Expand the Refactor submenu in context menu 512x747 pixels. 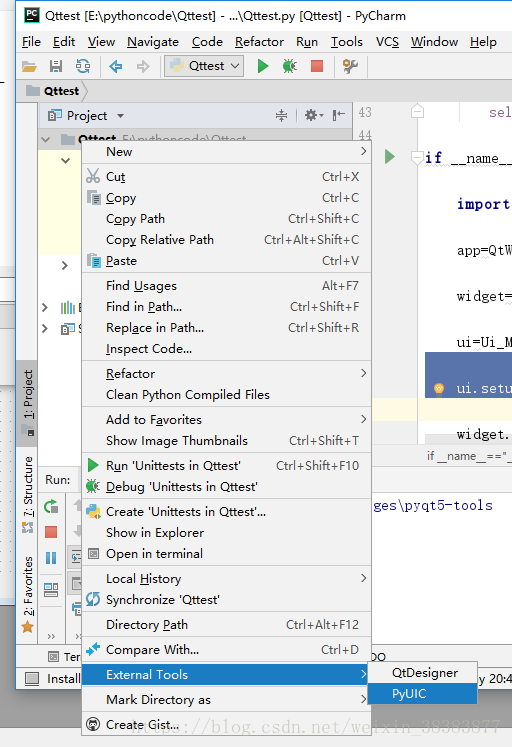click(x=226, y=374)
